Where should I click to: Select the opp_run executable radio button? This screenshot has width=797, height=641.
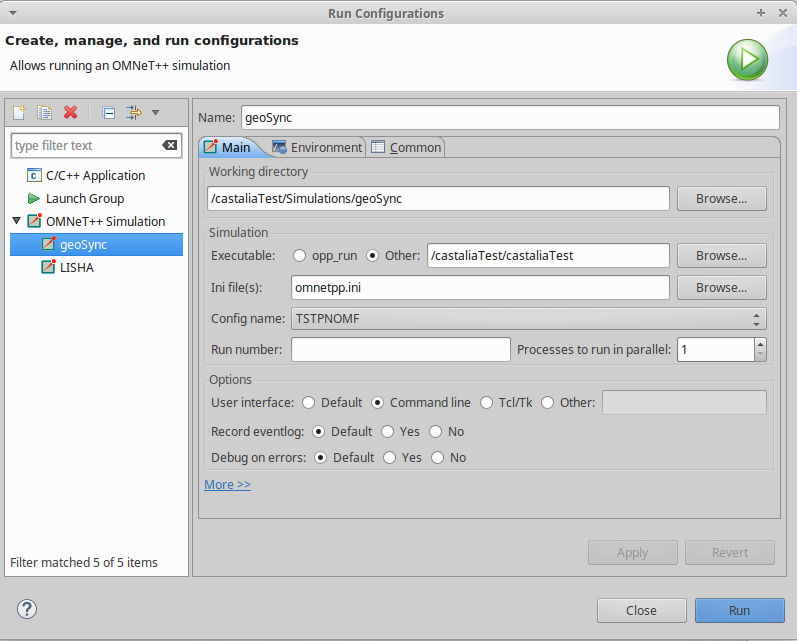(299, 256)
